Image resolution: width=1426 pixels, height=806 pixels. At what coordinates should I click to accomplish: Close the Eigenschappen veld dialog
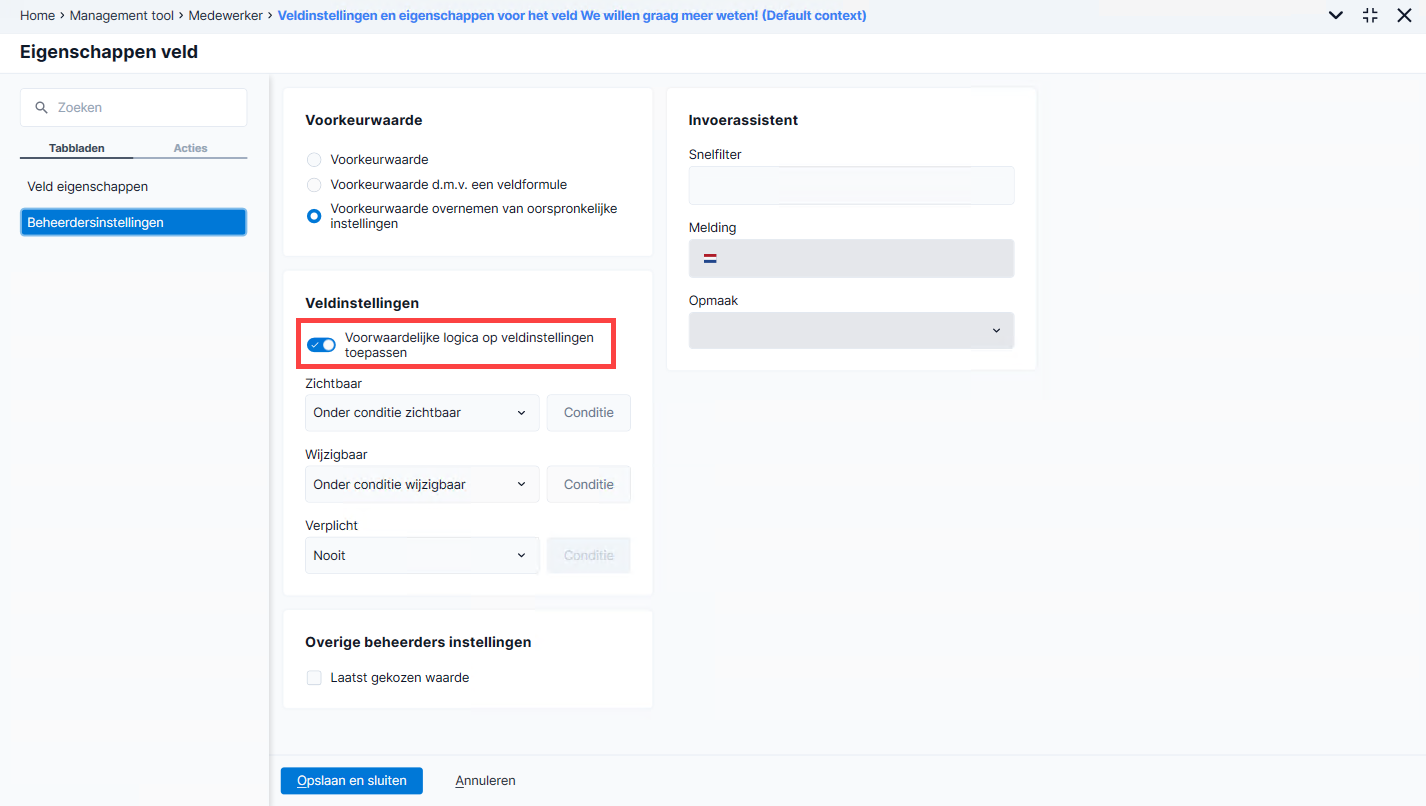(1404, 15)
